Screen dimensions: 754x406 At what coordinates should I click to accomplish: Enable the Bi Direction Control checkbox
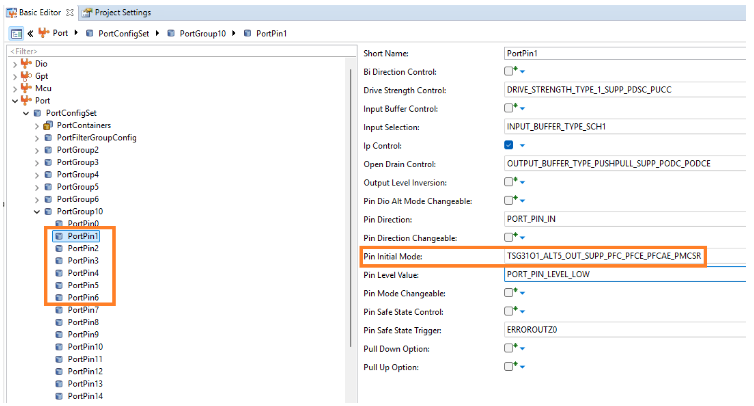click(509, 72)
